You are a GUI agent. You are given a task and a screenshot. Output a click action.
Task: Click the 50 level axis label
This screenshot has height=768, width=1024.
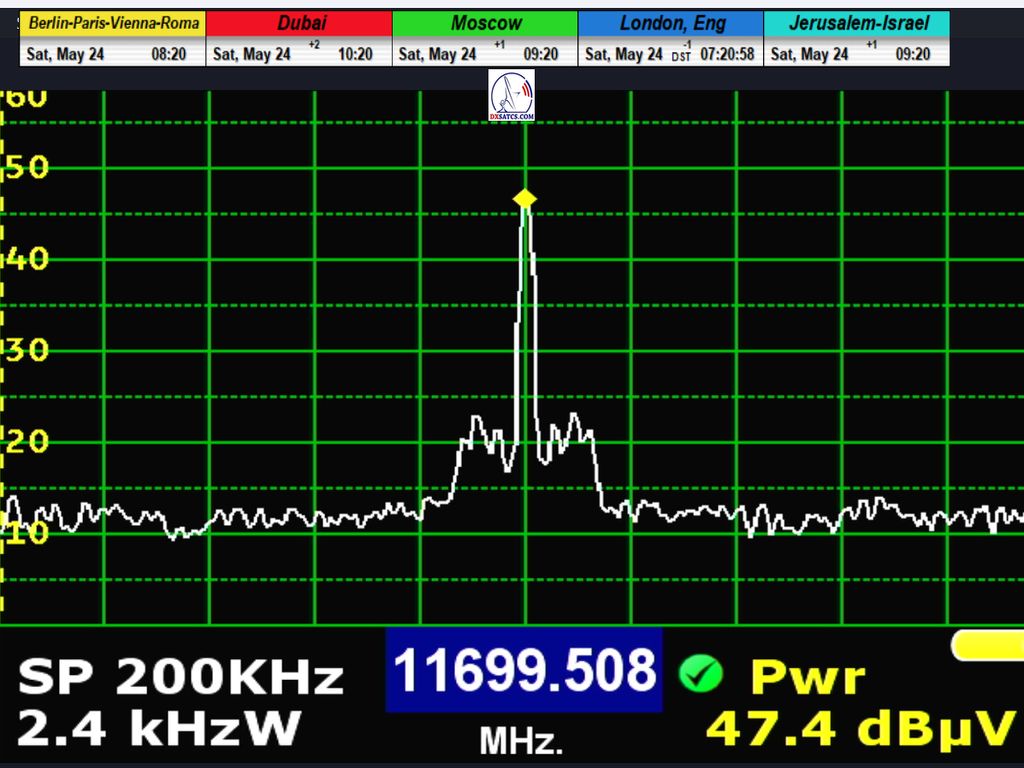pos(26,167)
